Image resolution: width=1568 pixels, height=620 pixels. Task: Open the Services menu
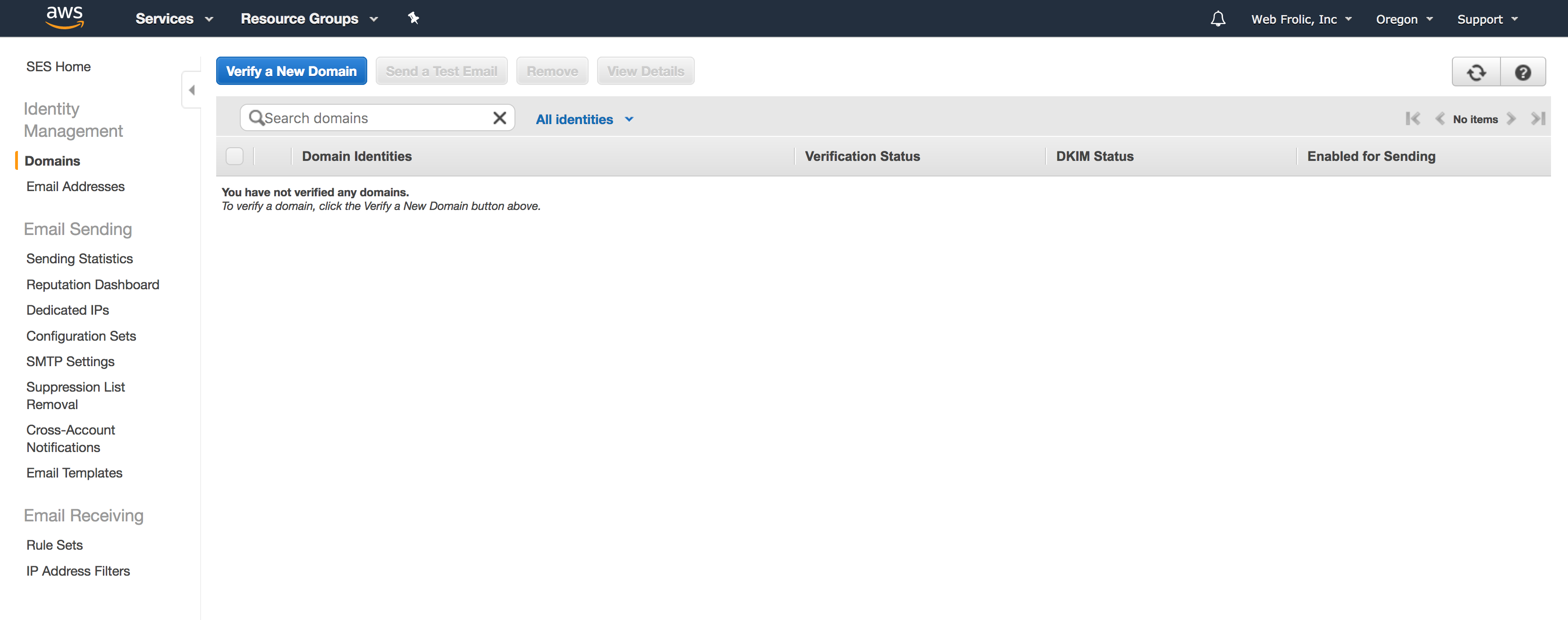[174, 19]
